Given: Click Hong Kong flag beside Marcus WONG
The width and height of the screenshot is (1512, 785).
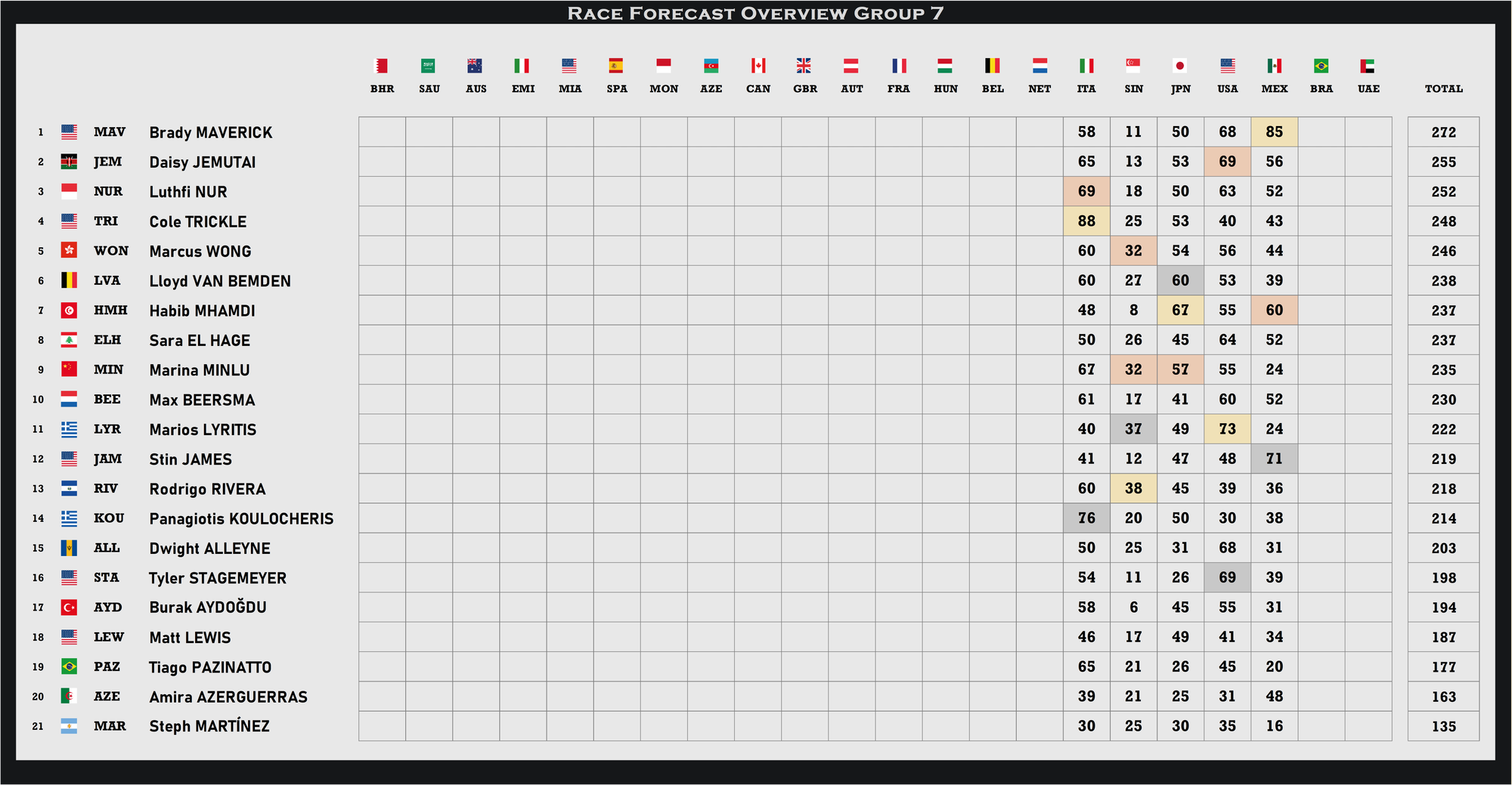Looking at the screenshot, I should pos(69,251).
